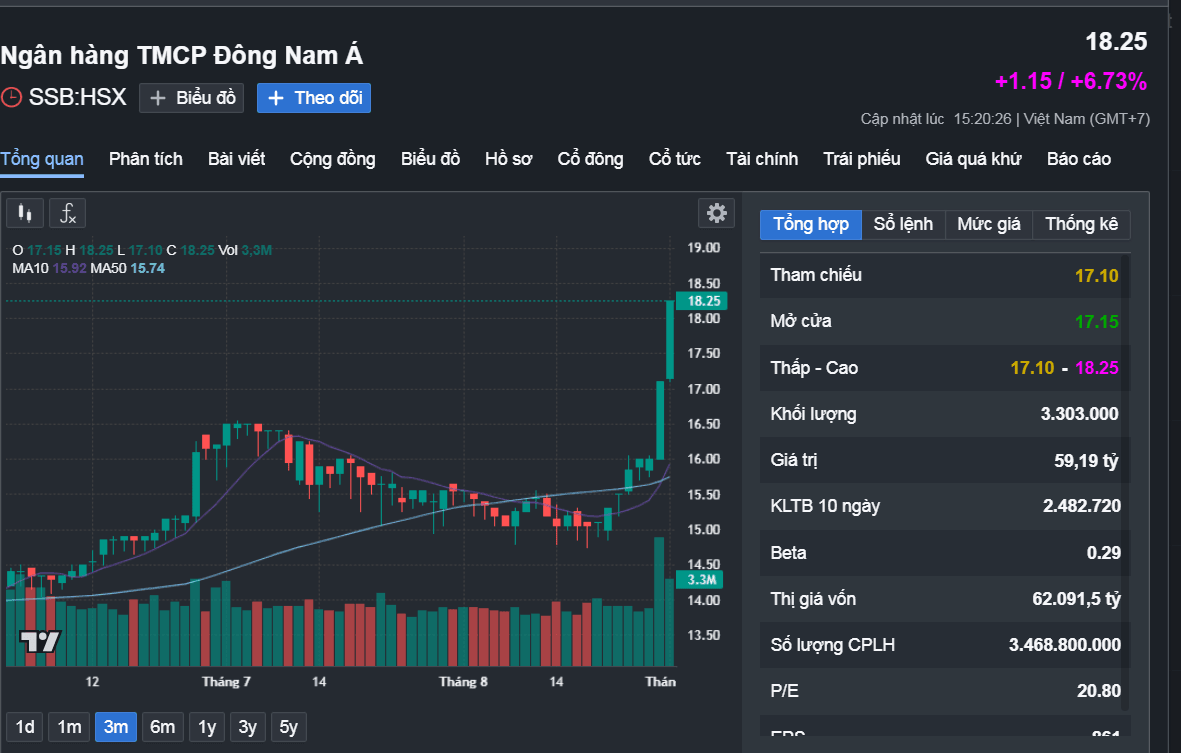Click the P/E value 20.80
1181x753 pixels.
(1098, 691)
